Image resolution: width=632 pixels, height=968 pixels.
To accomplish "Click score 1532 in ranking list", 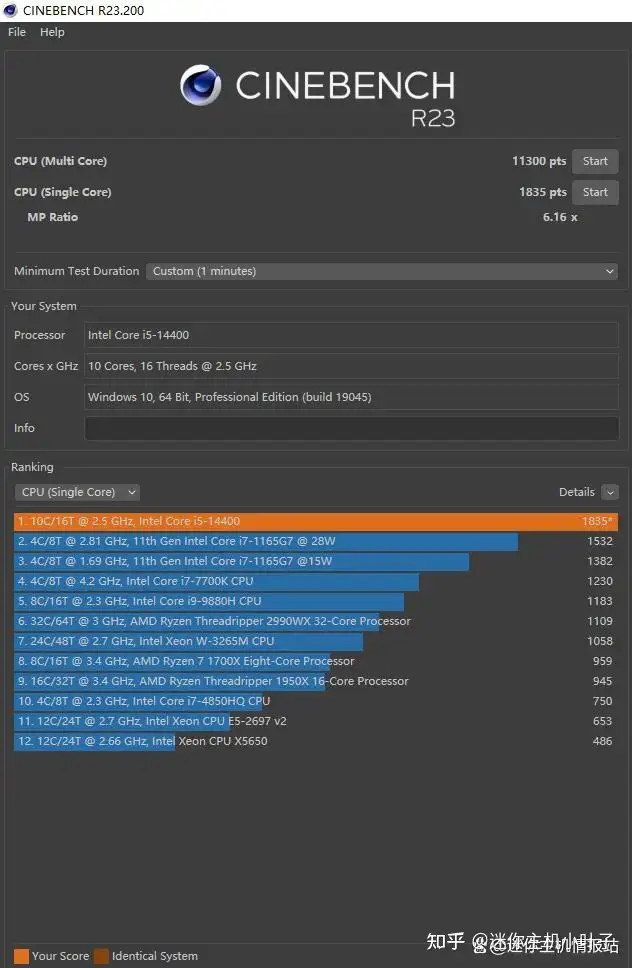I will tap(599, 541).
